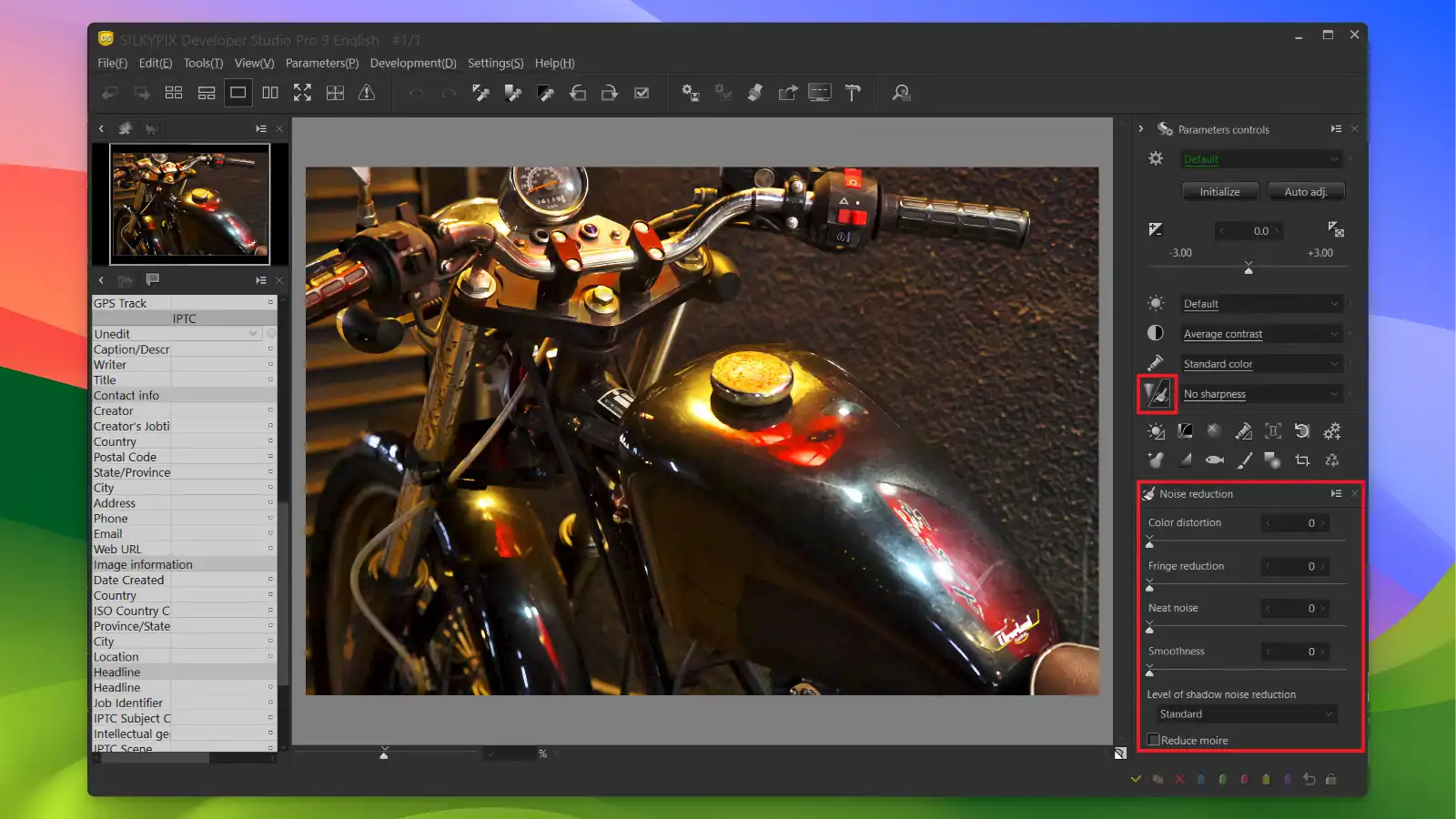Viewport: 1456px width, 819px height.
Task: Open the fine settings gears icon
Action: click(1332, 430)
